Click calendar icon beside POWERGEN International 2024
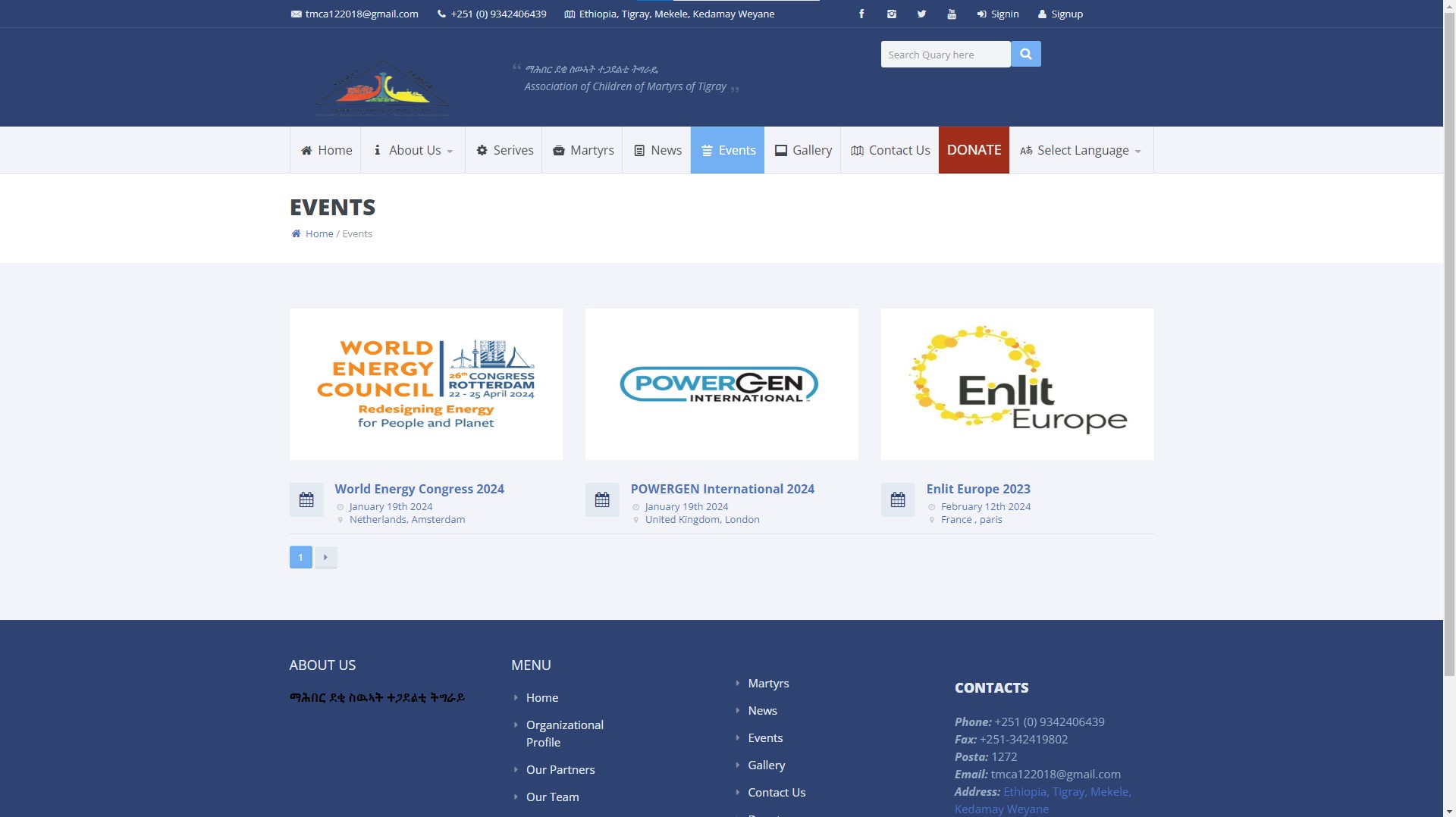Screen dimensions: 1456x817 pos(602,500)
